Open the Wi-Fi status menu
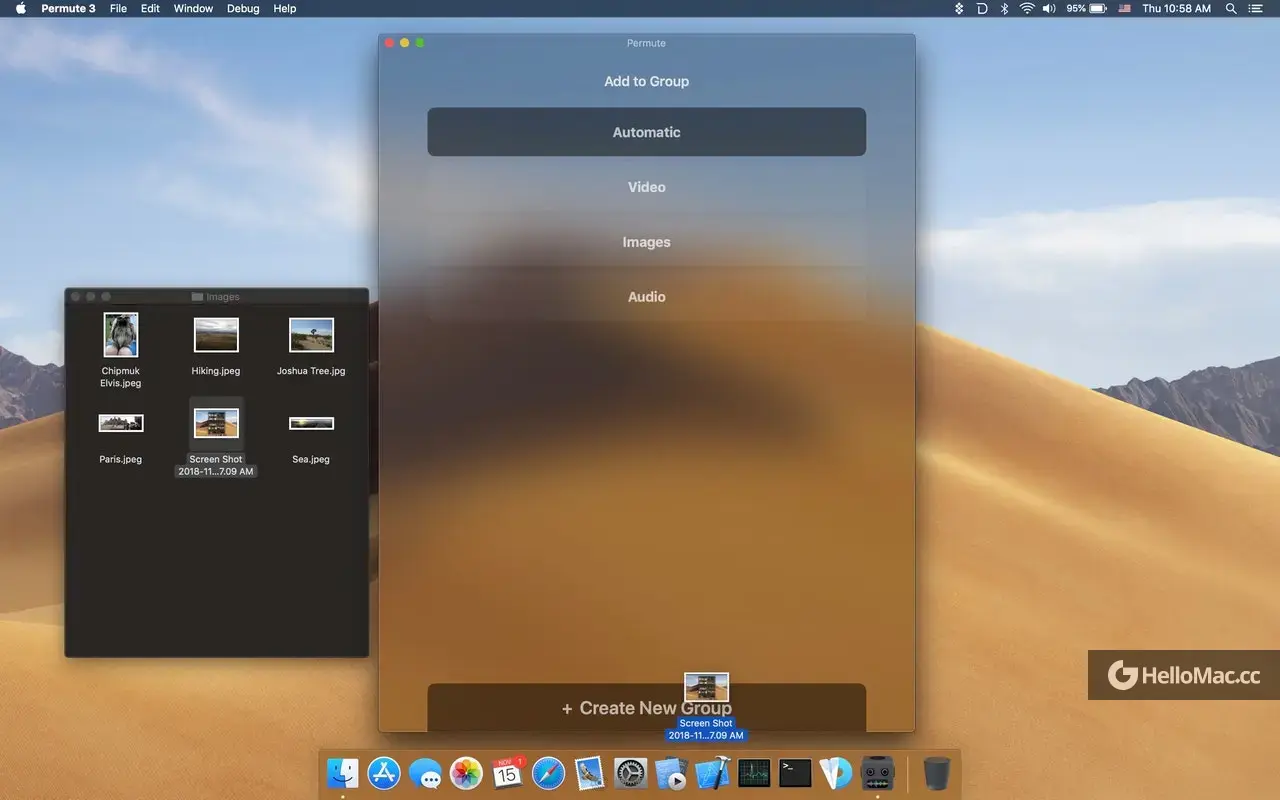 point(1027,8)
